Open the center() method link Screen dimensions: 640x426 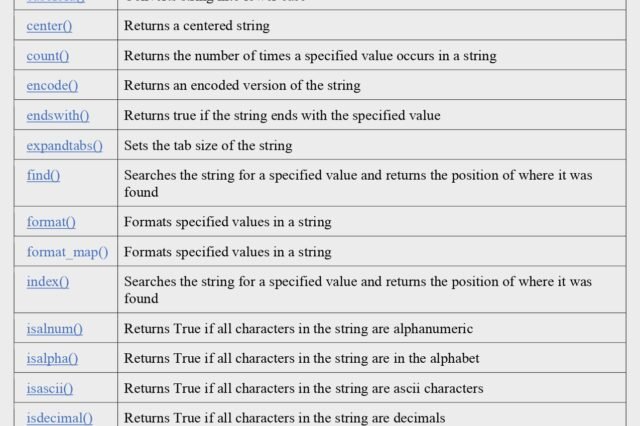tap(49, 26)
